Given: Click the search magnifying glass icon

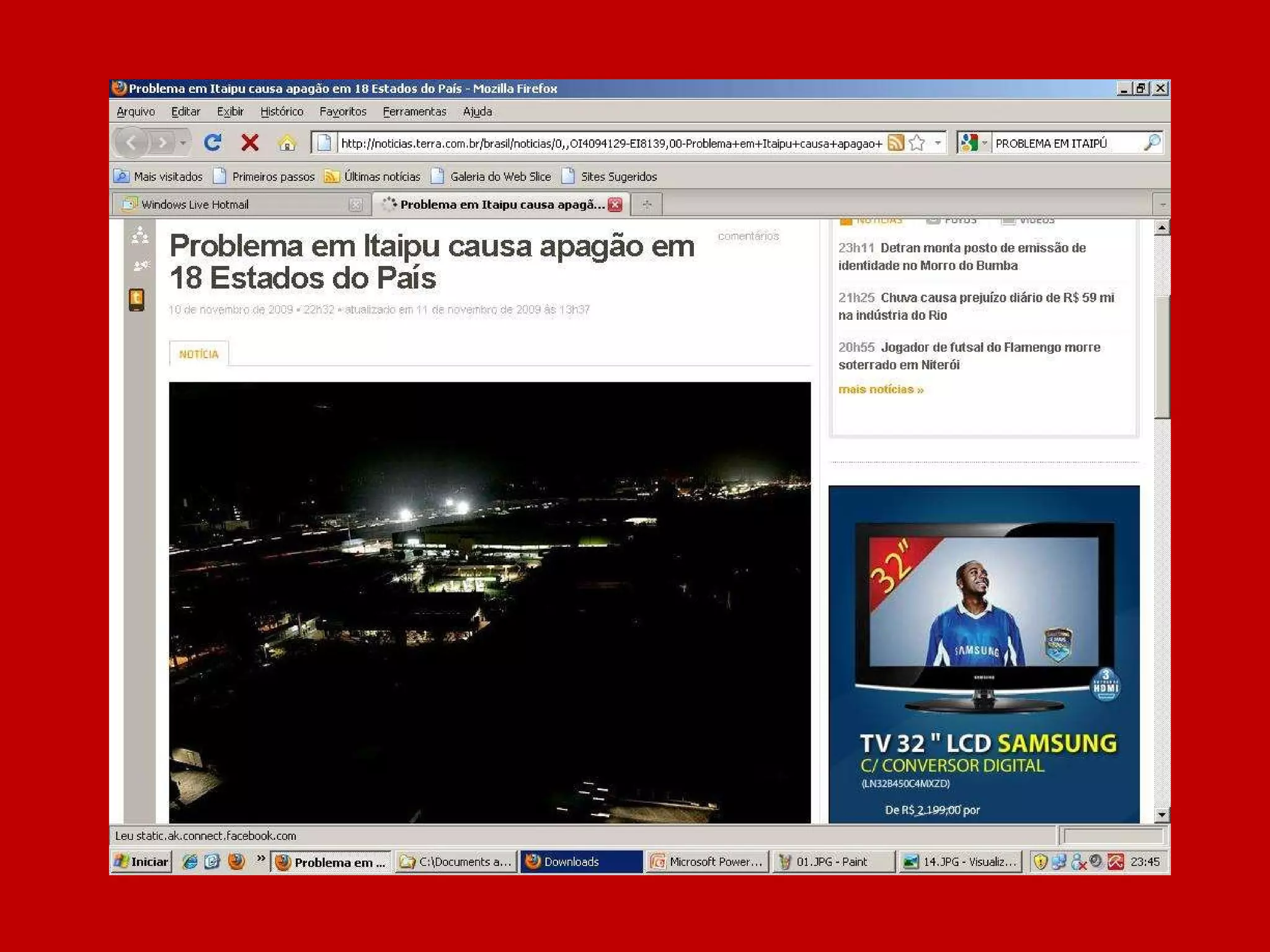Looking at the screenshot, I should point(1152,143).
